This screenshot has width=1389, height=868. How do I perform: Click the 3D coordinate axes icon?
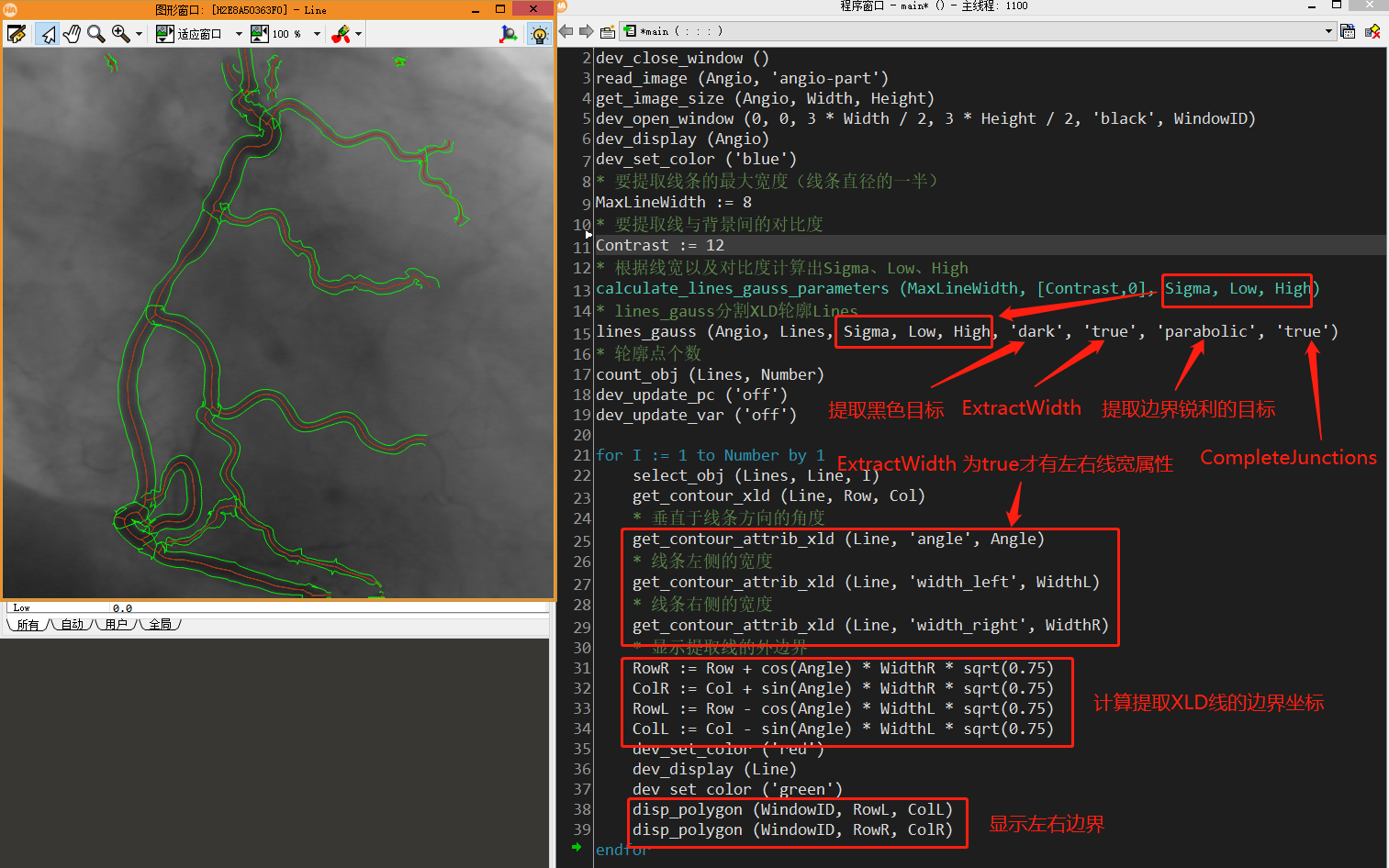point(508,34)
